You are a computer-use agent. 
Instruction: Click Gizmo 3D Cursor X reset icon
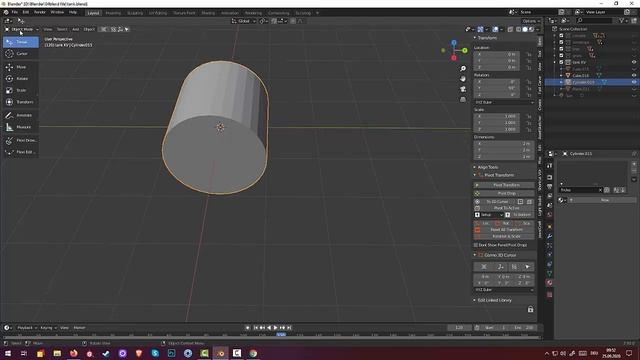484,267
